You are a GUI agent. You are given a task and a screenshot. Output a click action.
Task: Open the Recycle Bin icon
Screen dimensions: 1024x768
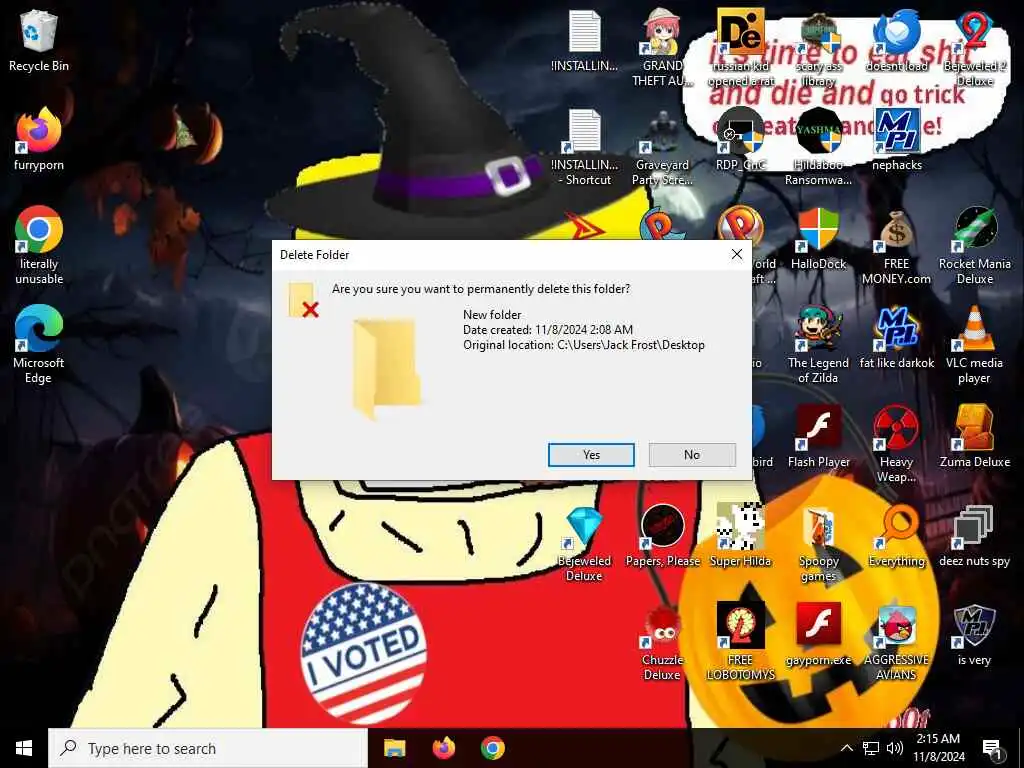coord(39,40)
